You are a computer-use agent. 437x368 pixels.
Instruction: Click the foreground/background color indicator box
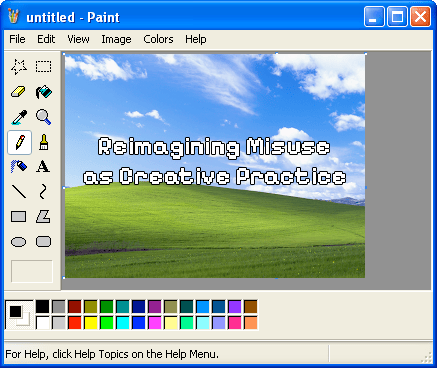point(19,315)
